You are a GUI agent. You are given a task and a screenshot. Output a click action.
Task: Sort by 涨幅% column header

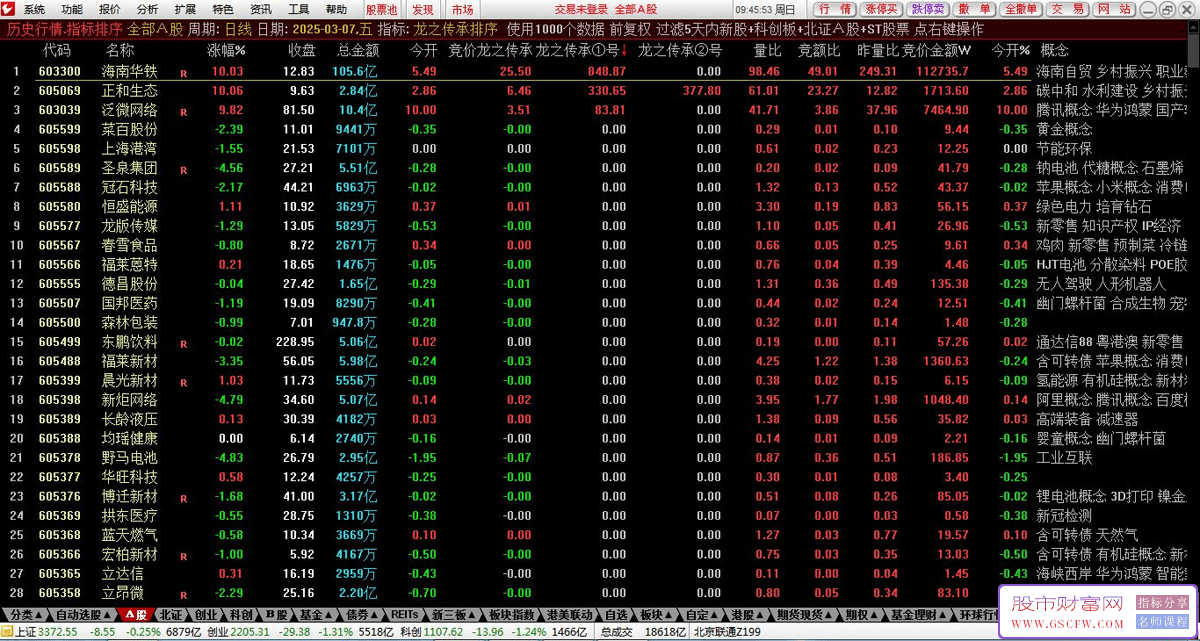tap(226, 50)
